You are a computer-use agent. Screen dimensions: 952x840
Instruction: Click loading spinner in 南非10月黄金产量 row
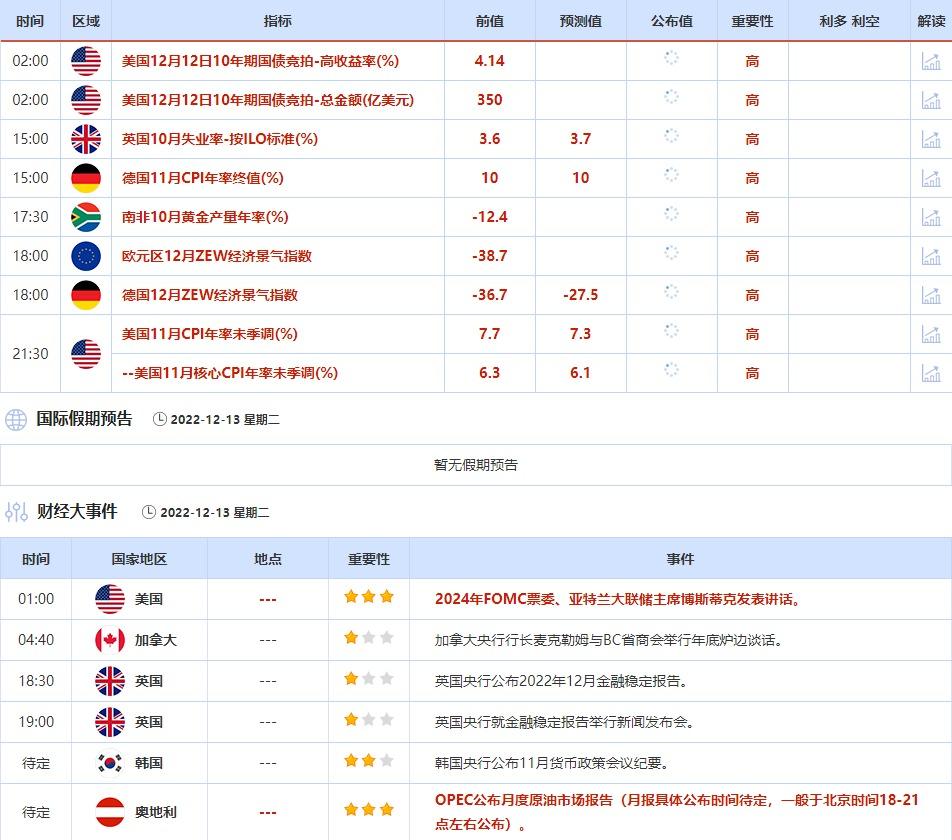pyautogui.click(x=671, y=214)
